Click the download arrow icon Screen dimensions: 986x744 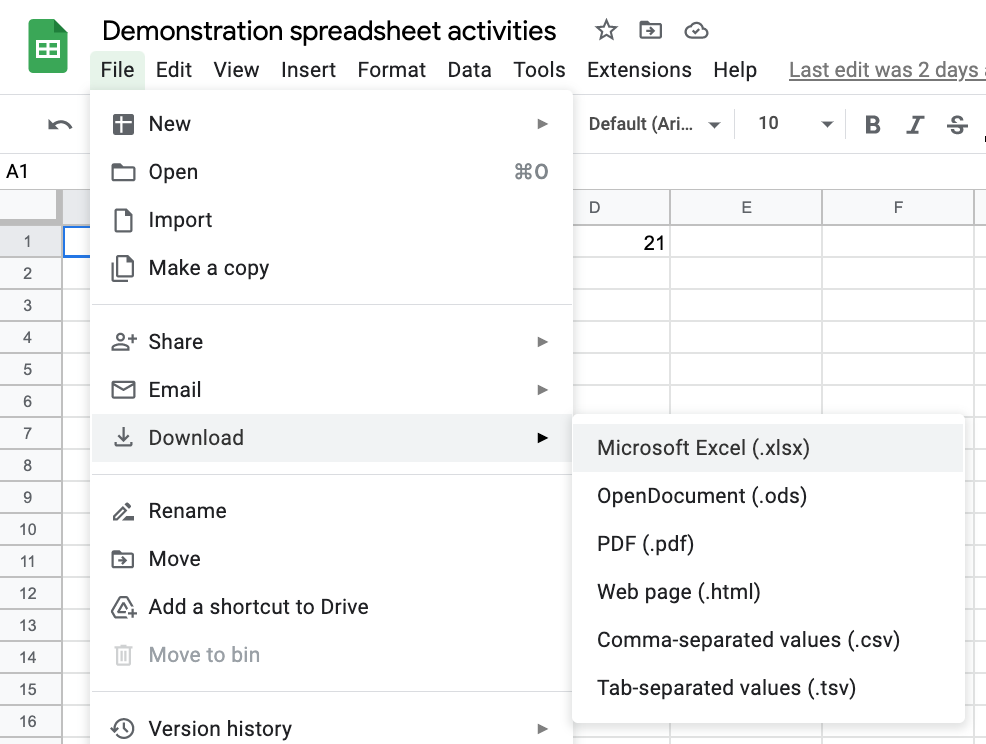123,437
